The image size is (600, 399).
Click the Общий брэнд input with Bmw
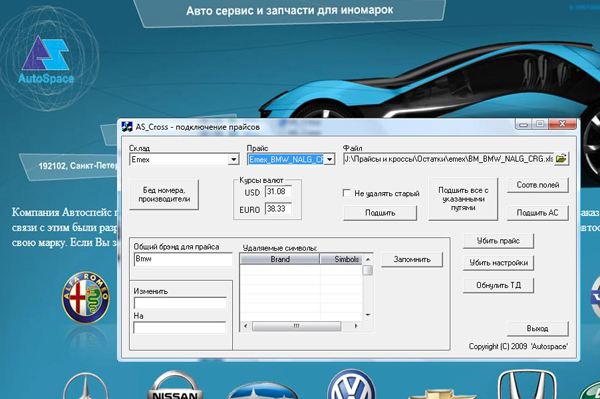click(x=183, y=259)
